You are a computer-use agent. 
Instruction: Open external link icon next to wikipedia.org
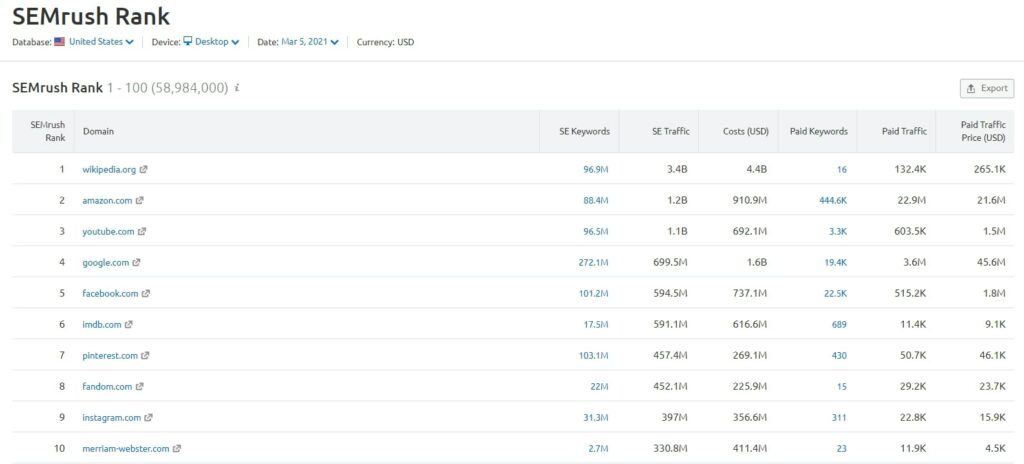click(x=144, y=169)
